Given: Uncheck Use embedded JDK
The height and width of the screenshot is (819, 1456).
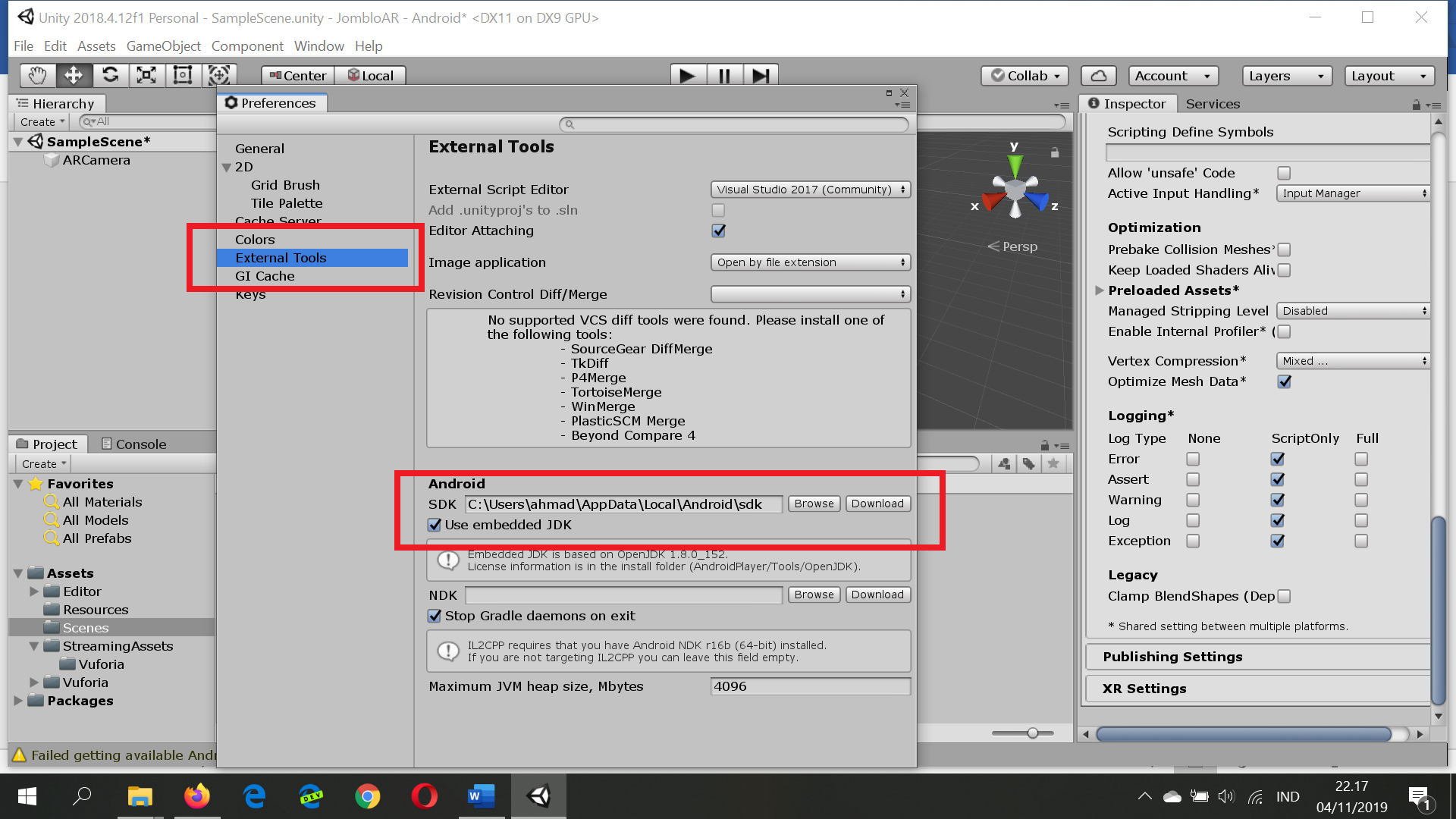Looking at the screenshot, I should coord(435,525).
